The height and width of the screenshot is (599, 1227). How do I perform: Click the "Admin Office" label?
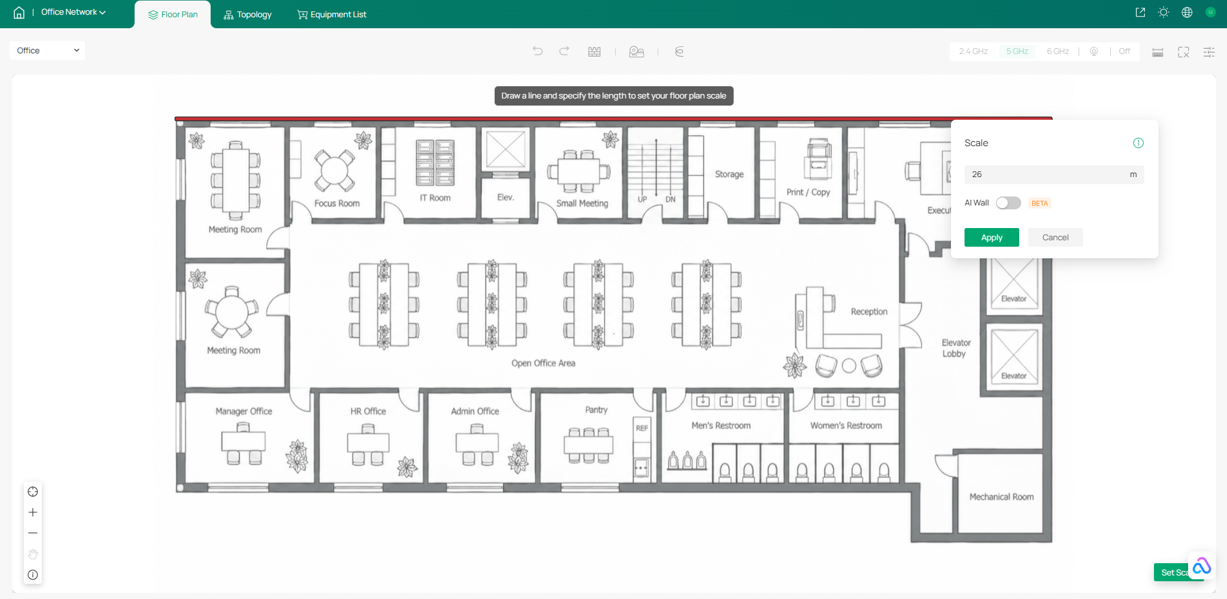(x=475, y=411)
